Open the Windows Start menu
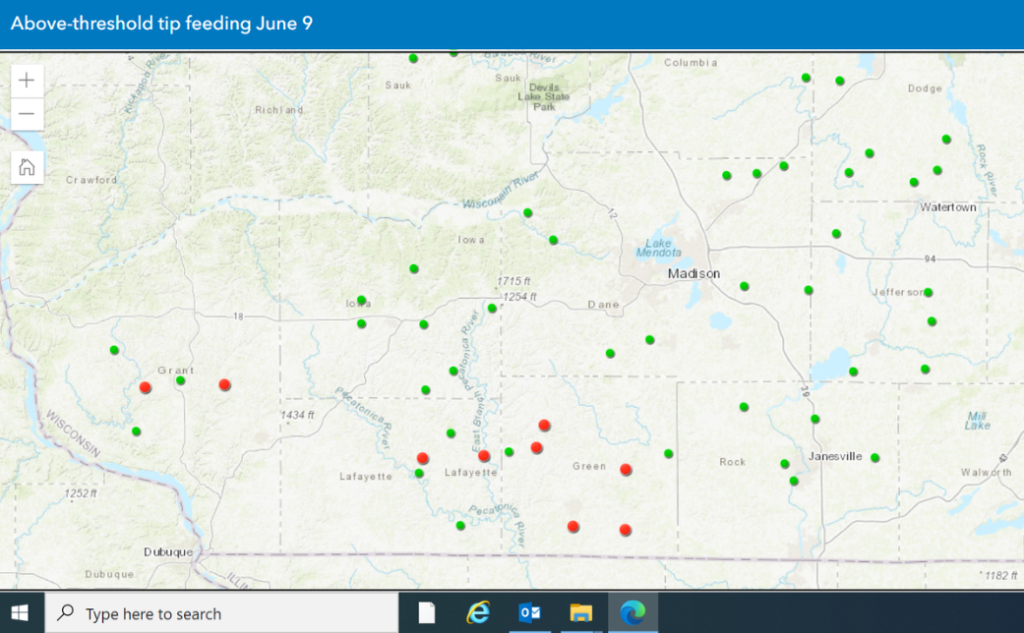Viewport: 1024px width, 633px height. (21, 612)
